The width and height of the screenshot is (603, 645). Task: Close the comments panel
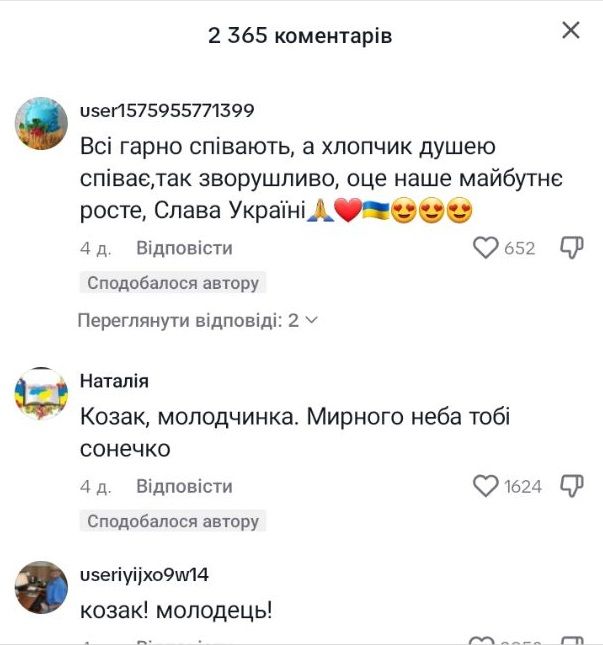[571, 30]
